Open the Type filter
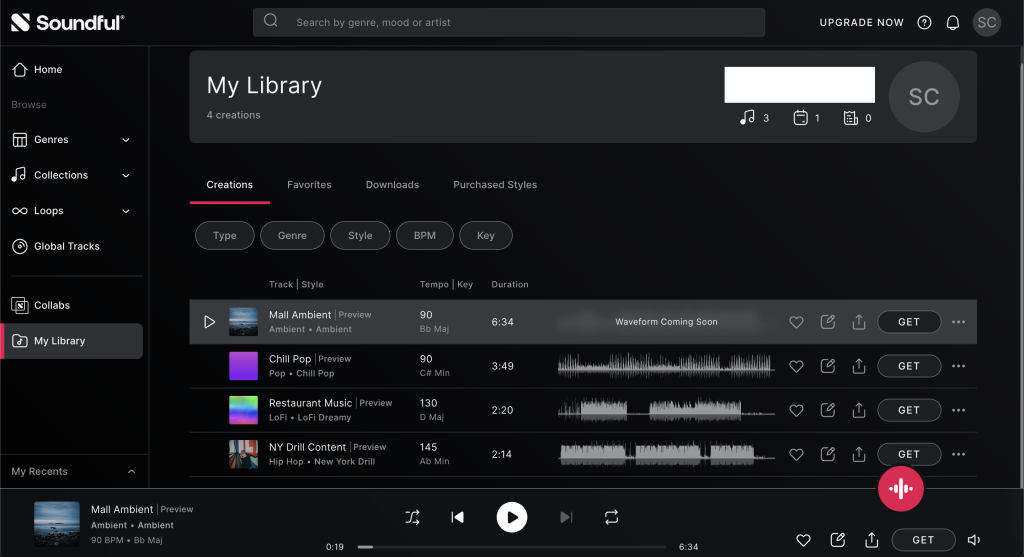The image size is (1024, 557). [x=225, y=236]
